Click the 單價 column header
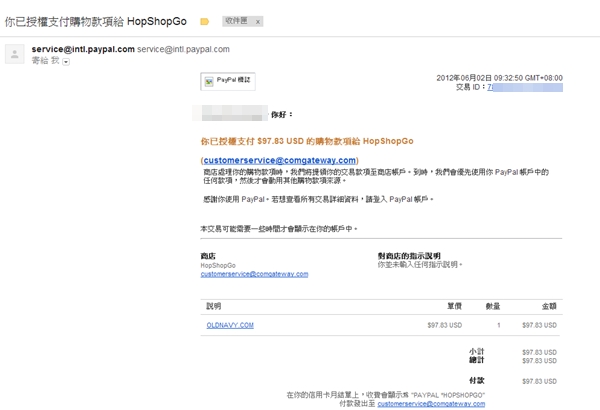Screen dimensions: 600x410 454,306
